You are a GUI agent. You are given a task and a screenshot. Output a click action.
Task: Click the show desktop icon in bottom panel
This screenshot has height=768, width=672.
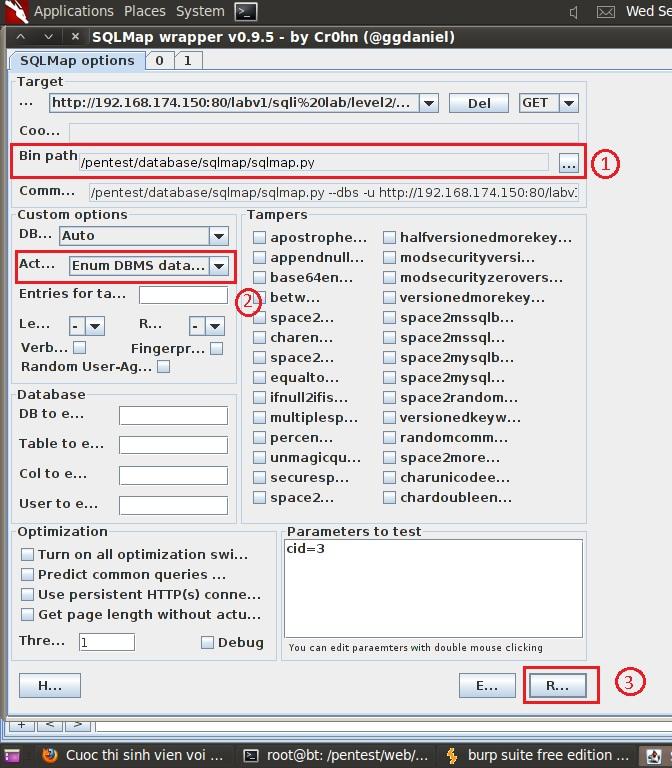coord(12,755)
